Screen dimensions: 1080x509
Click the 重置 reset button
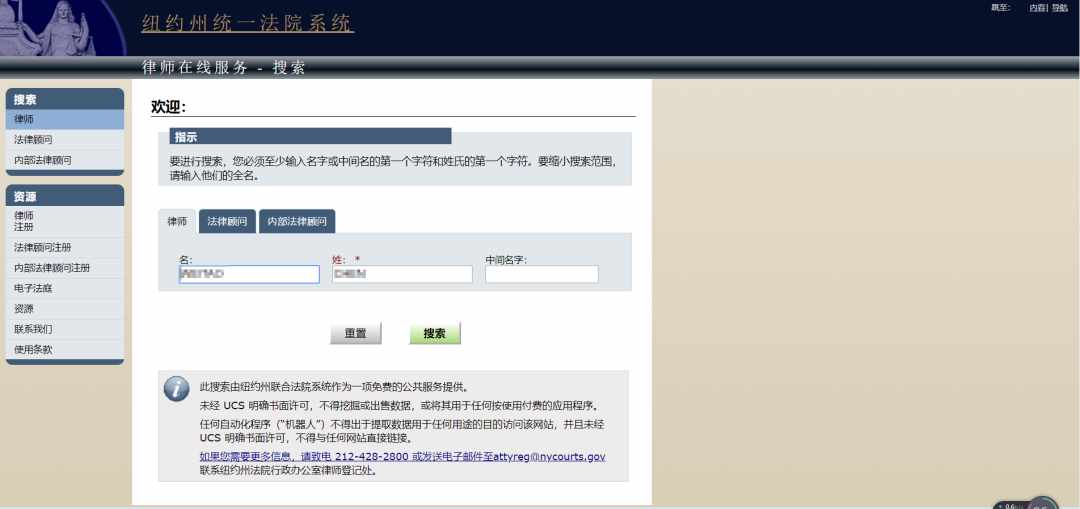tap(355, 333)
